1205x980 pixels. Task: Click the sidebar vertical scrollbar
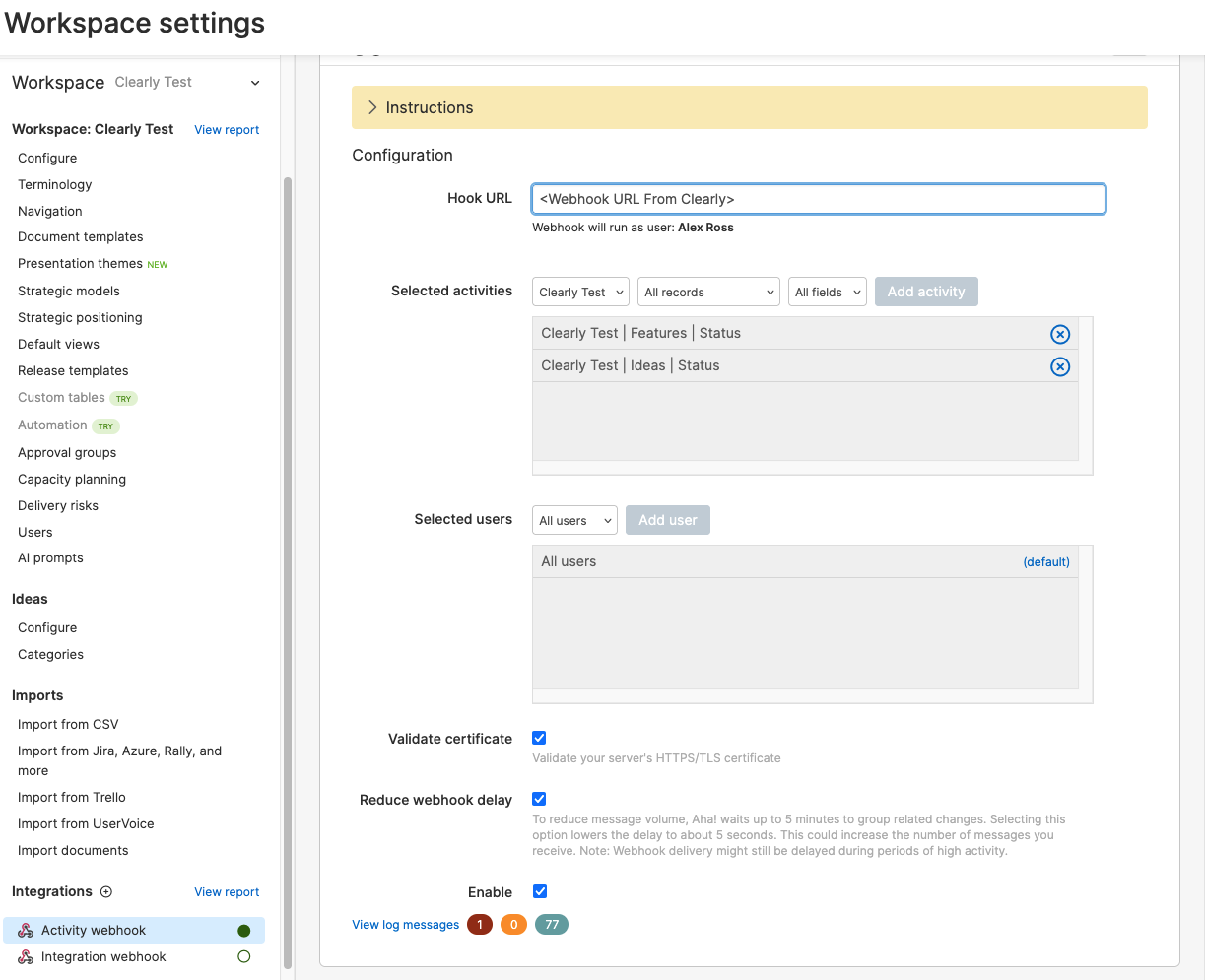click(x=288, y=571)
